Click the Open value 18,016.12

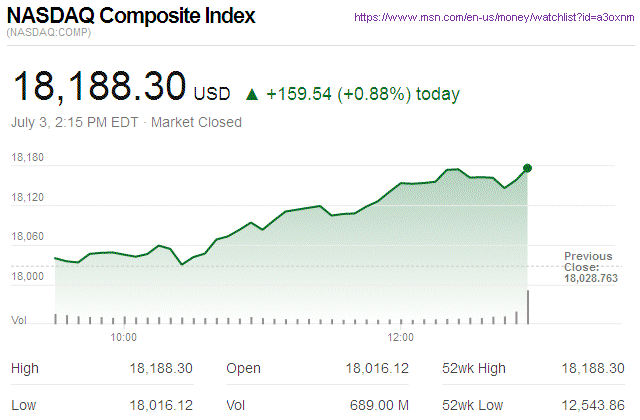[x=375, y=369]
